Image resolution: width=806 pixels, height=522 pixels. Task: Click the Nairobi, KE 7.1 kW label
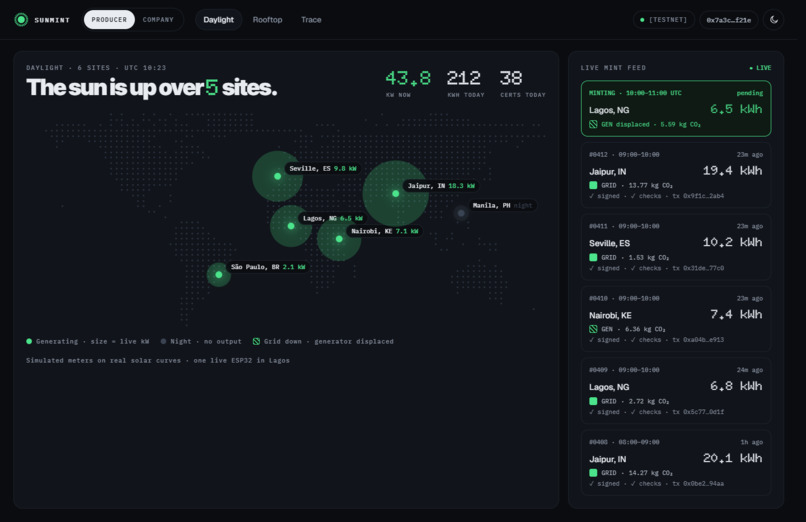coord(384,231)
